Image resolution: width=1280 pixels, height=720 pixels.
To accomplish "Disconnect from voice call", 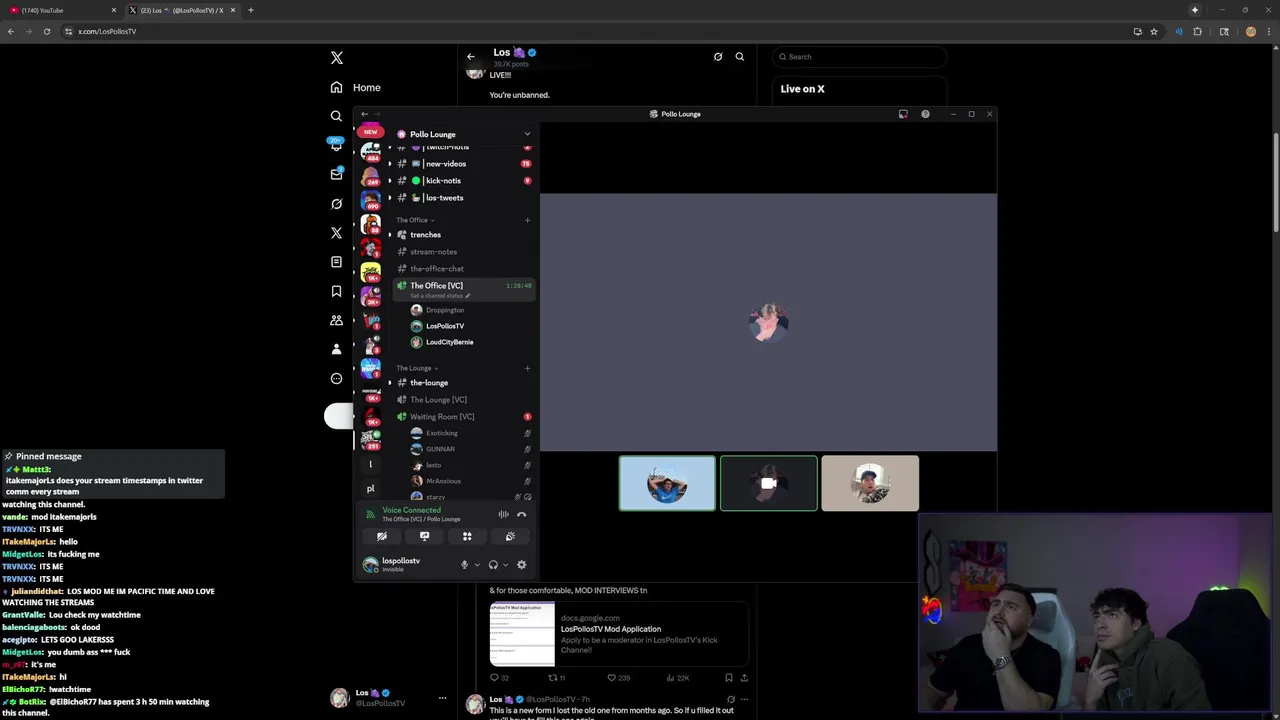I will tap(521, 514).
